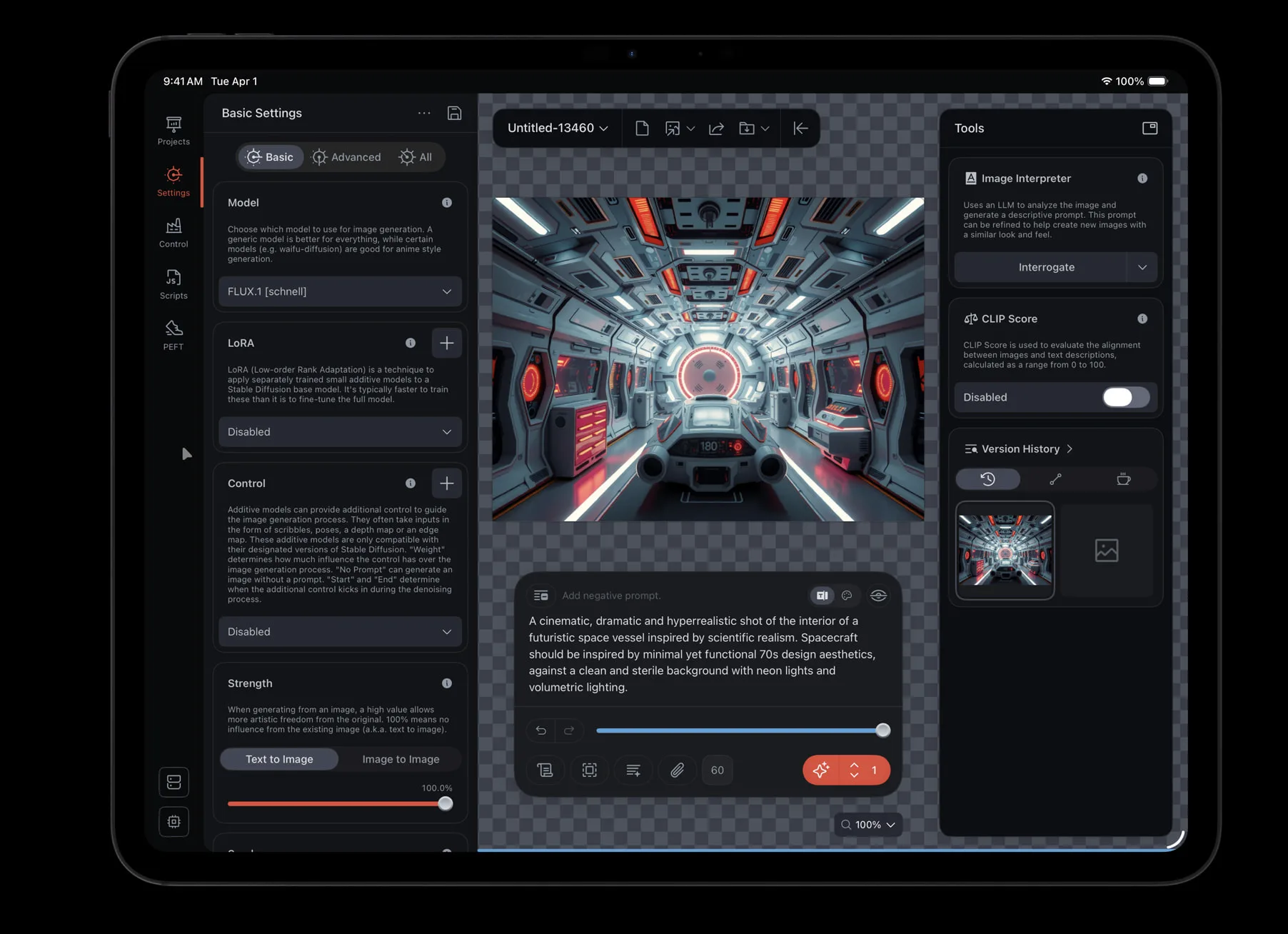Expand the Untitled-13460 project name dropdown

tap(558, 129)
